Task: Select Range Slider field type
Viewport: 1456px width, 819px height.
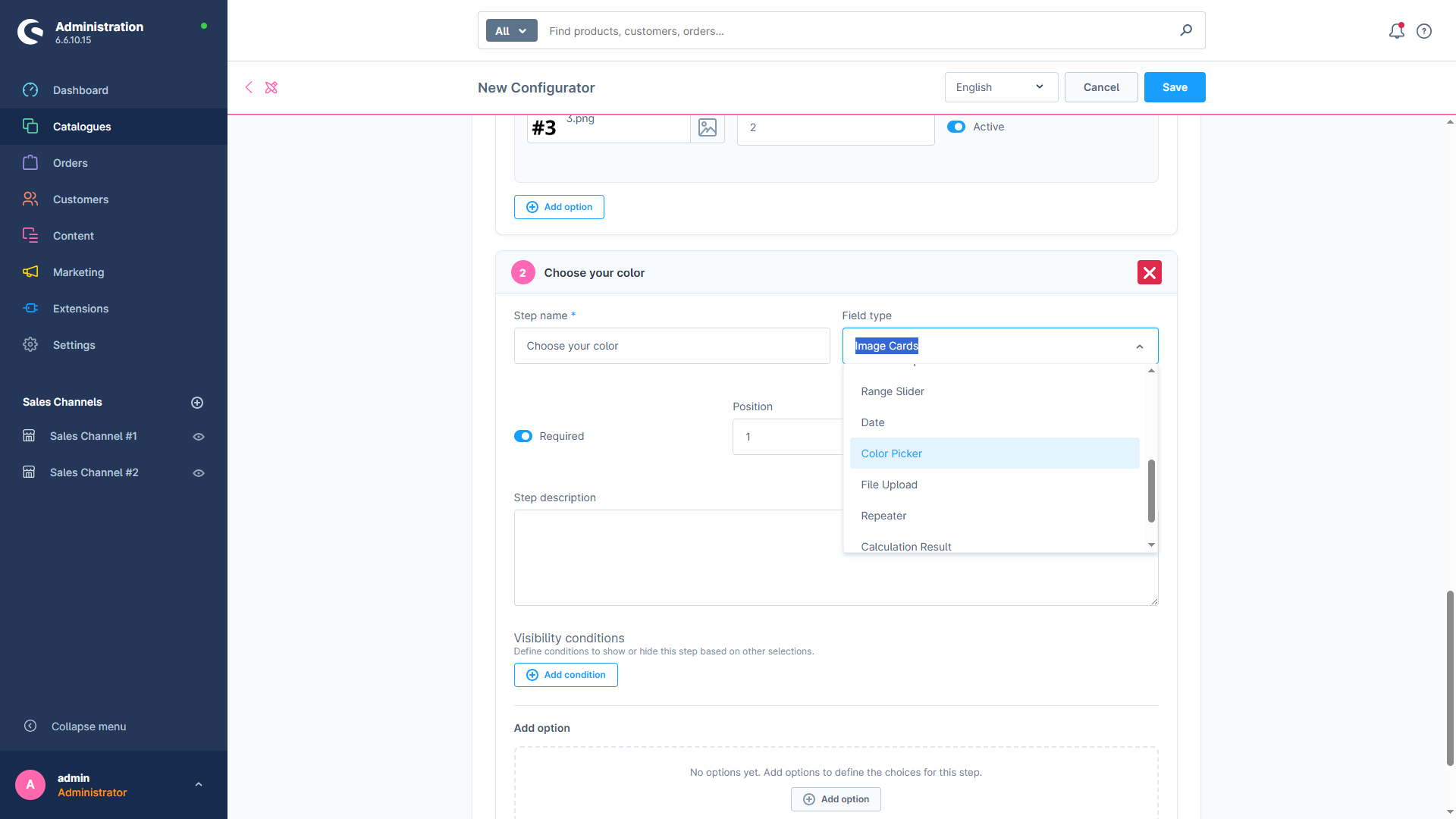Action: [x=994, y=391]
